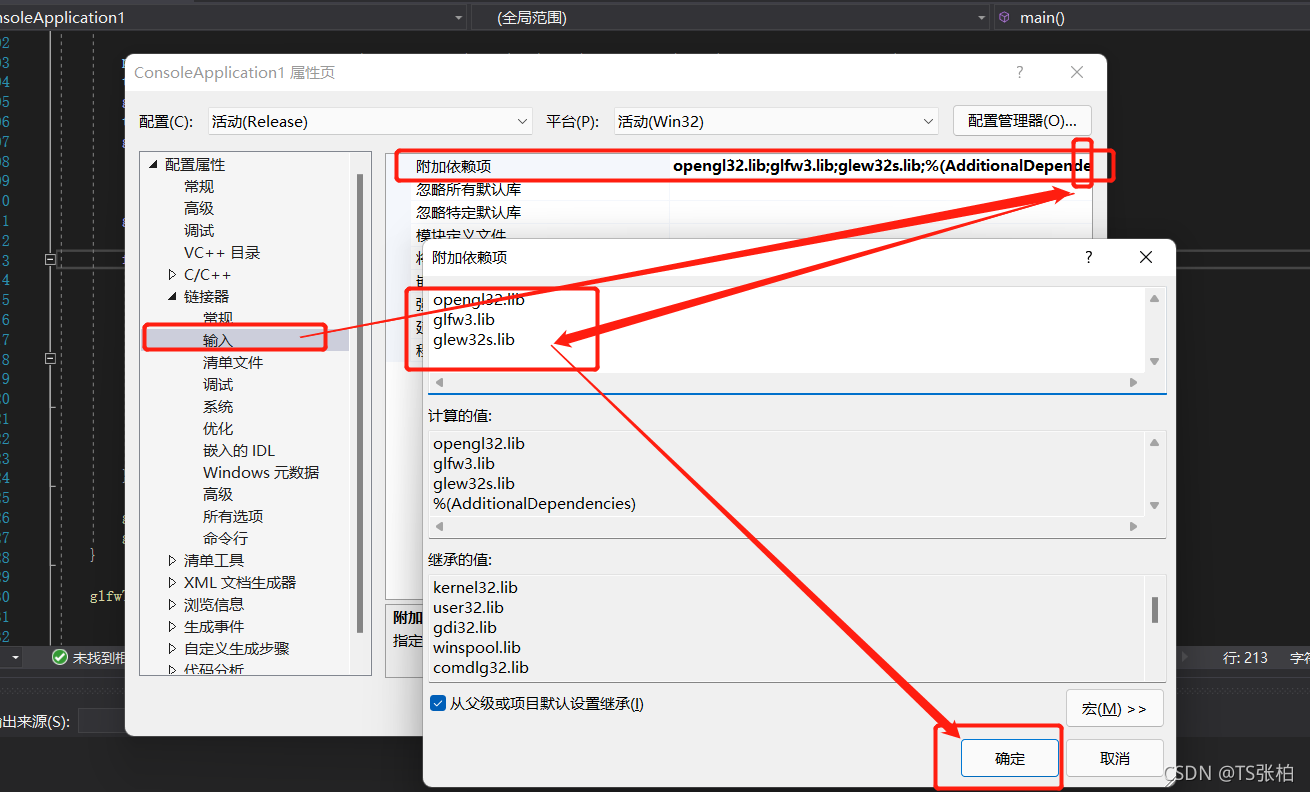Click the 宏(M) >> button
Viewport: 1310px width, 792px height.
pyautogui.click(x=1115, y=708)
